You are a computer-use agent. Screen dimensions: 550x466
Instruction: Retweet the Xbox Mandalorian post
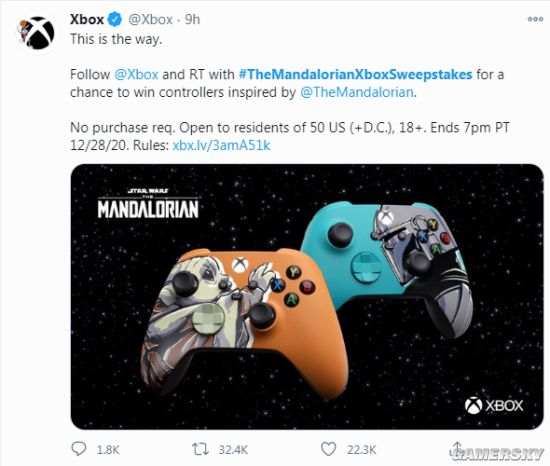[x=200, y=449]
